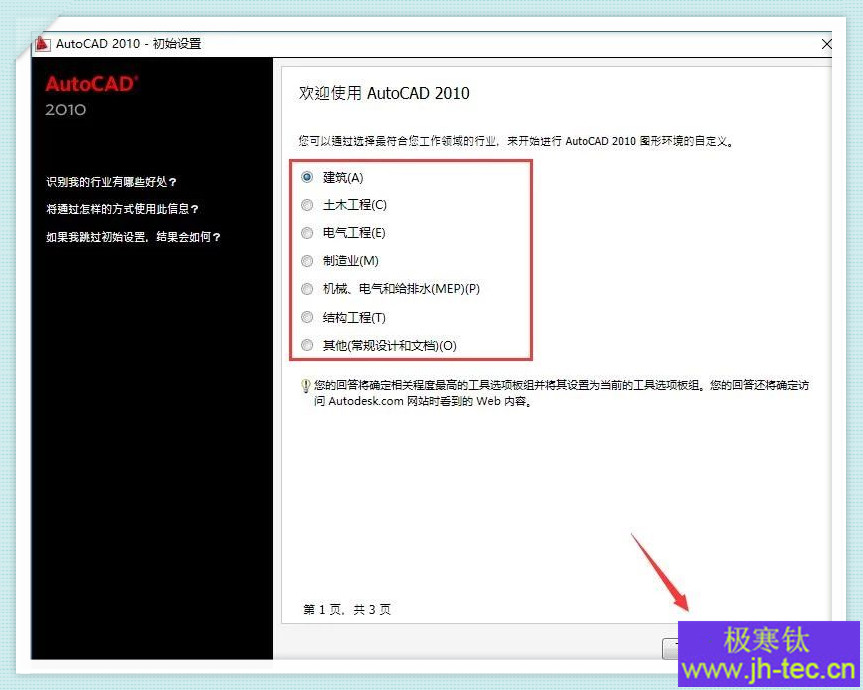Open link 如果我跳过初始设置，结果会如何？
Image resolution: width=863 pixels, height=690 pixels.
[133, 237]
